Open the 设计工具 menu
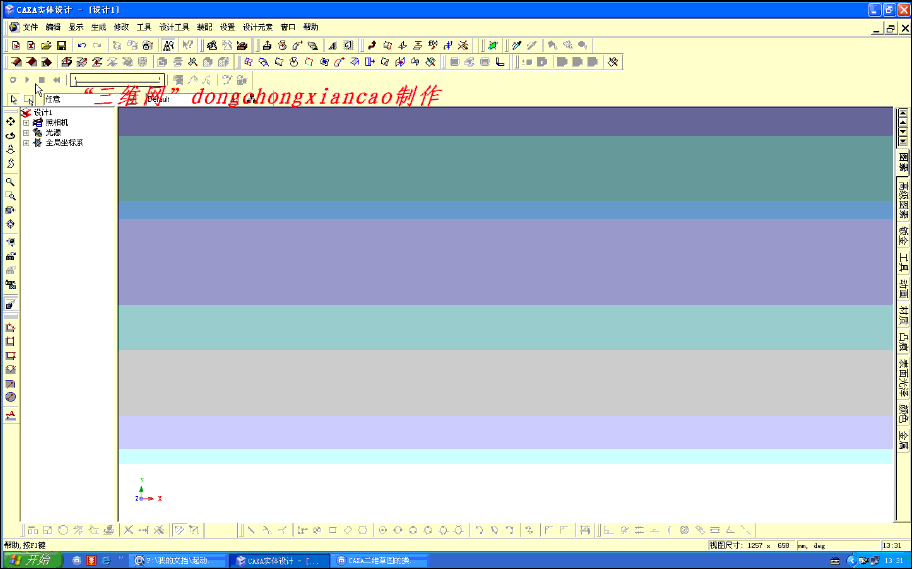This screenshot has height=569, width=912. click(174, 27)
